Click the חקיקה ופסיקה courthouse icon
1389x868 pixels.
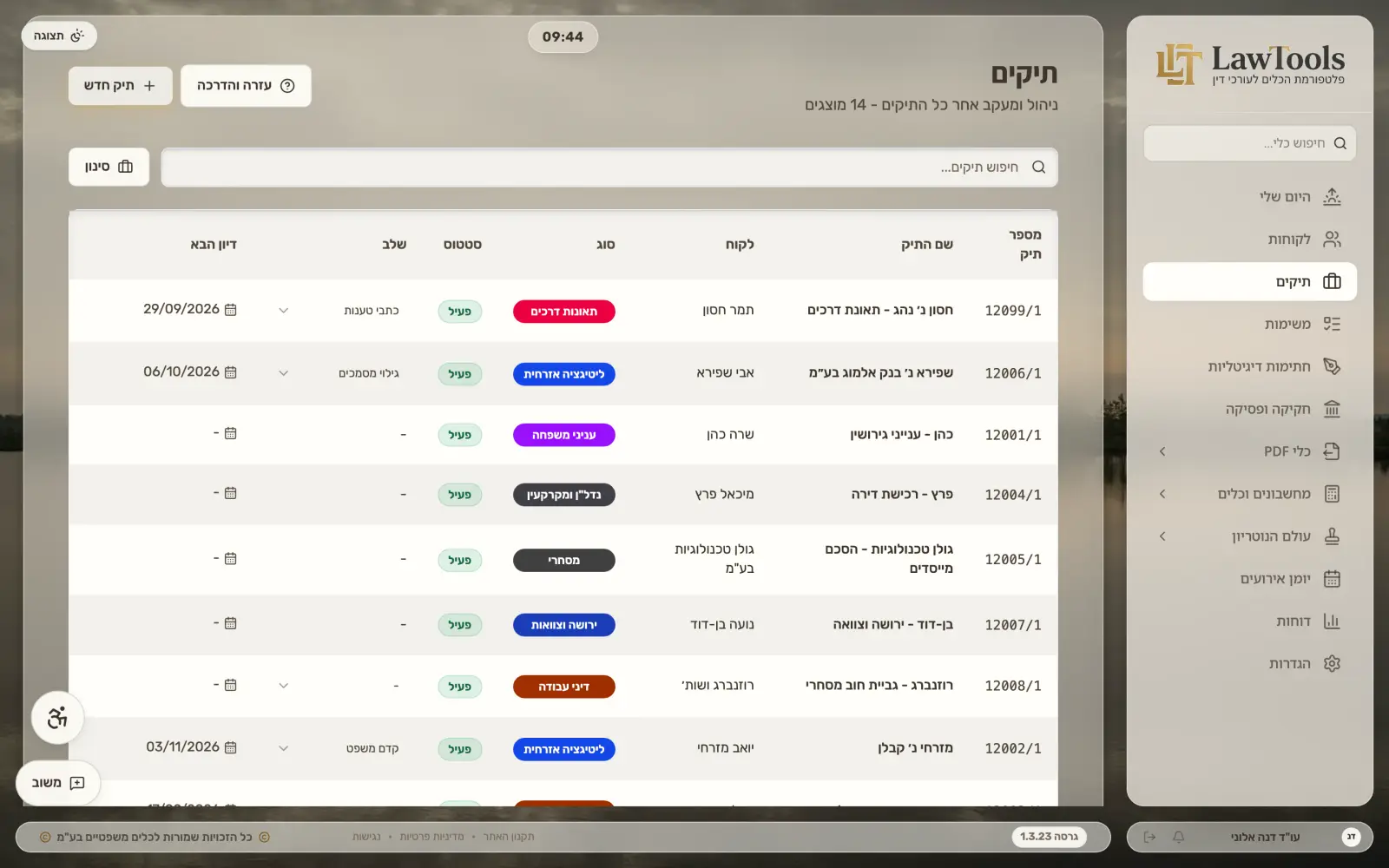point(1332,409)
